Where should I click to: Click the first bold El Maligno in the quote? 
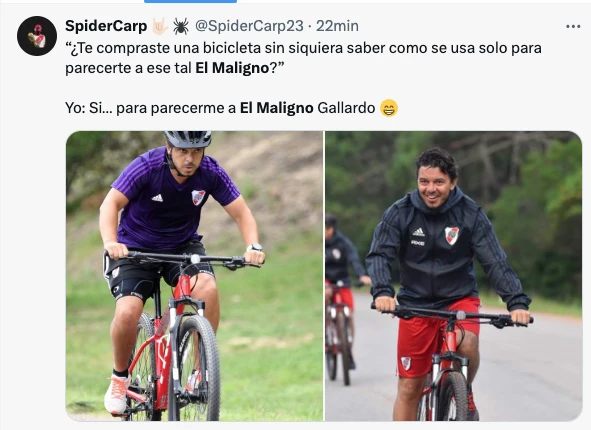(232, 68)
